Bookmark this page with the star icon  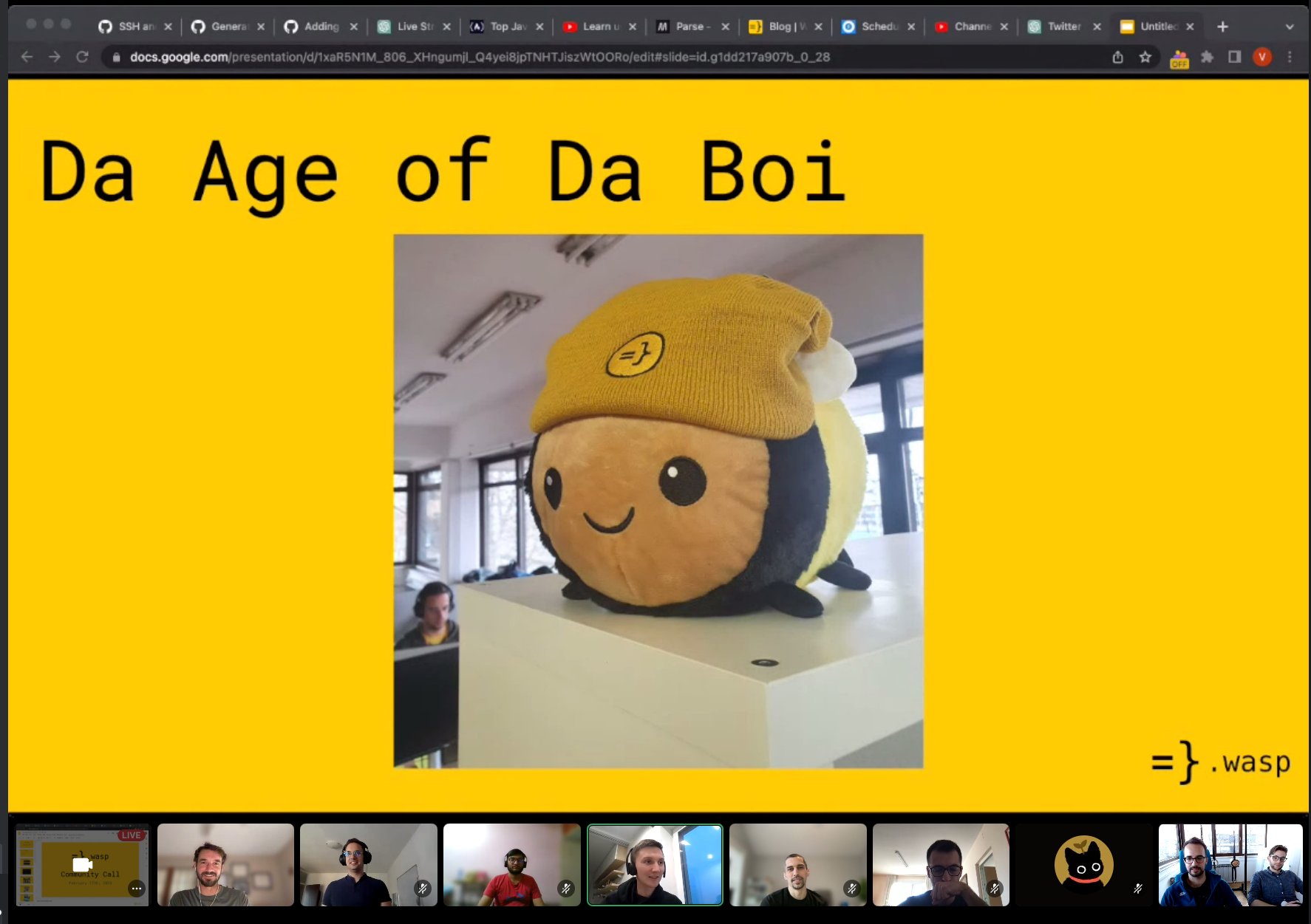point(1145,57)
